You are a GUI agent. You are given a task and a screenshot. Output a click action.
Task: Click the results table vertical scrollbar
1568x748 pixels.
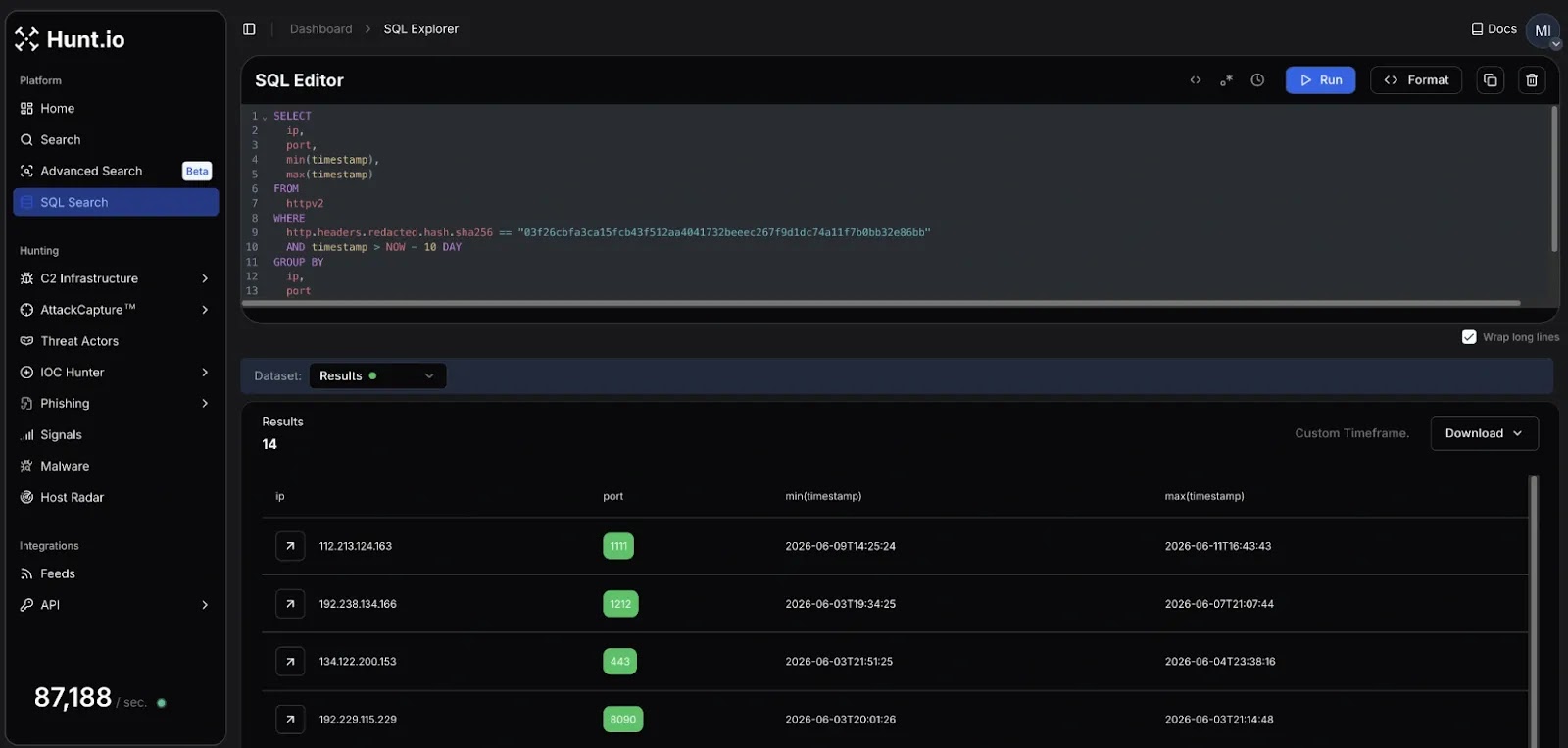[x=1534, y=612]
